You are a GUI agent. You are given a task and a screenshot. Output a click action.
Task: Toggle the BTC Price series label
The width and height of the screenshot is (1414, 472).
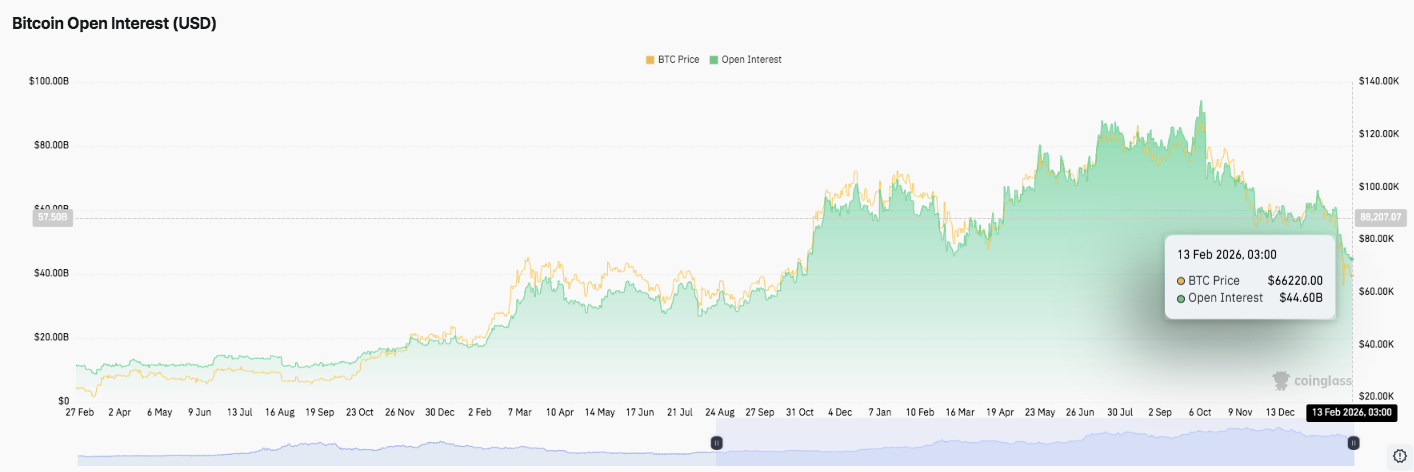(679, 60)
